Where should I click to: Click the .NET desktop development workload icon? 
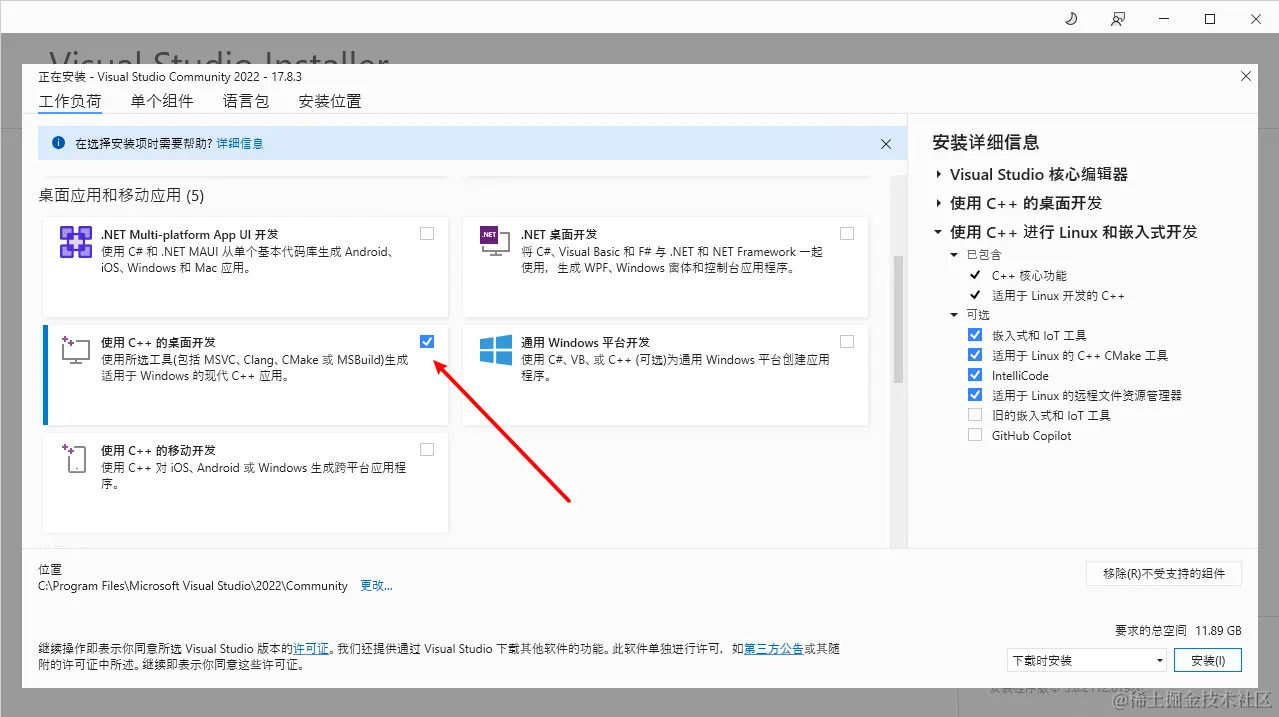tap(495, 243)
